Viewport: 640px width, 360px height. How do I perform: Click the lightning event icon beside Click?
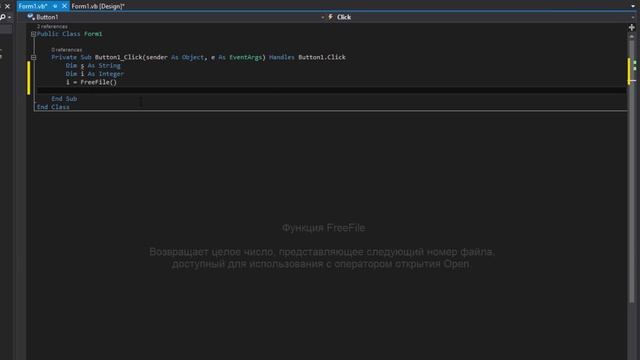331,17
